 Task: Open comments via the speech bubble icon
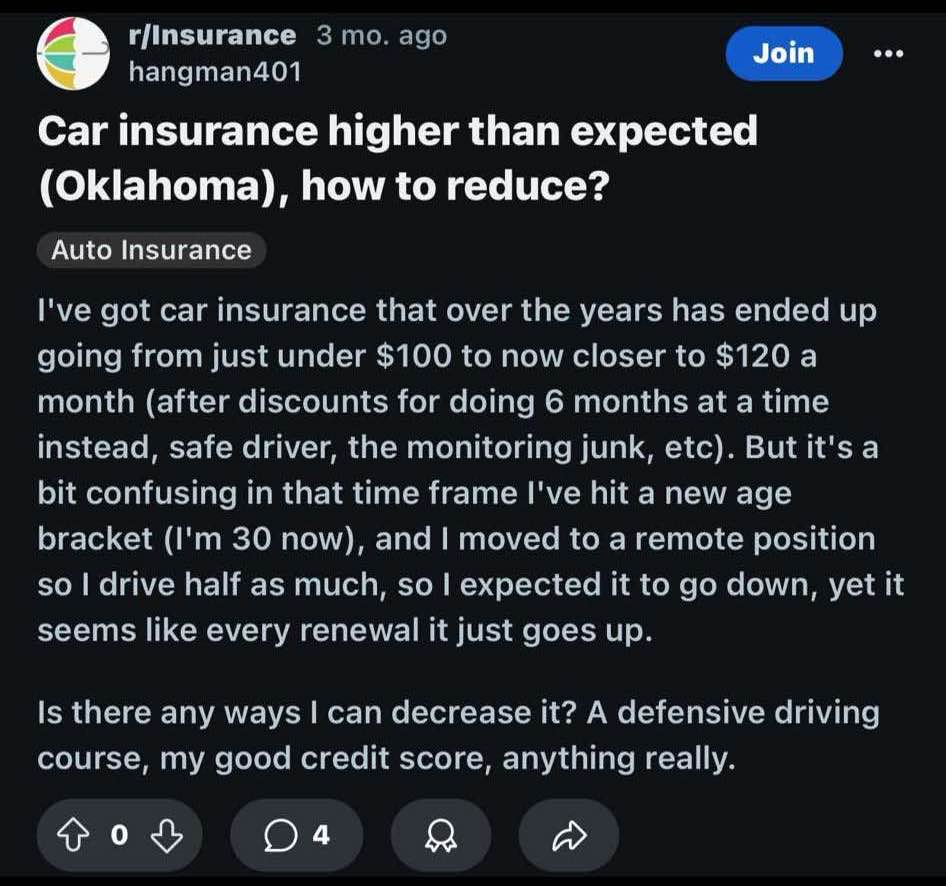(279, 835)
